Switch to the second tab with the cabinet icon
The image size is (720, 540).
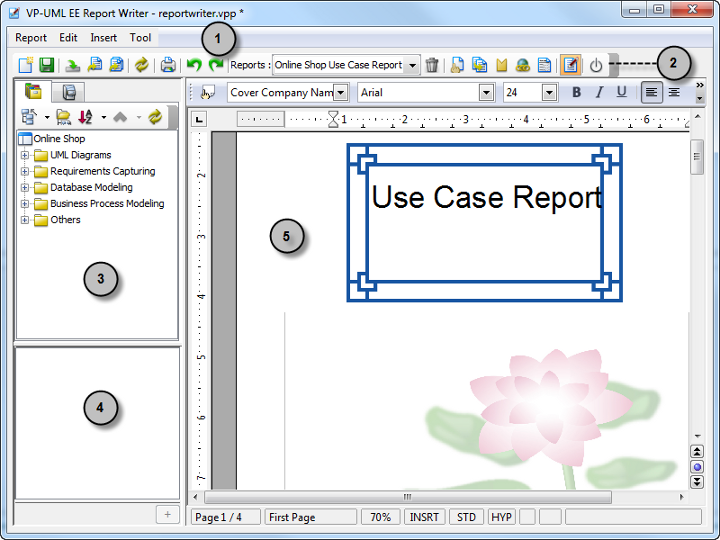click(x=68, y=92)
